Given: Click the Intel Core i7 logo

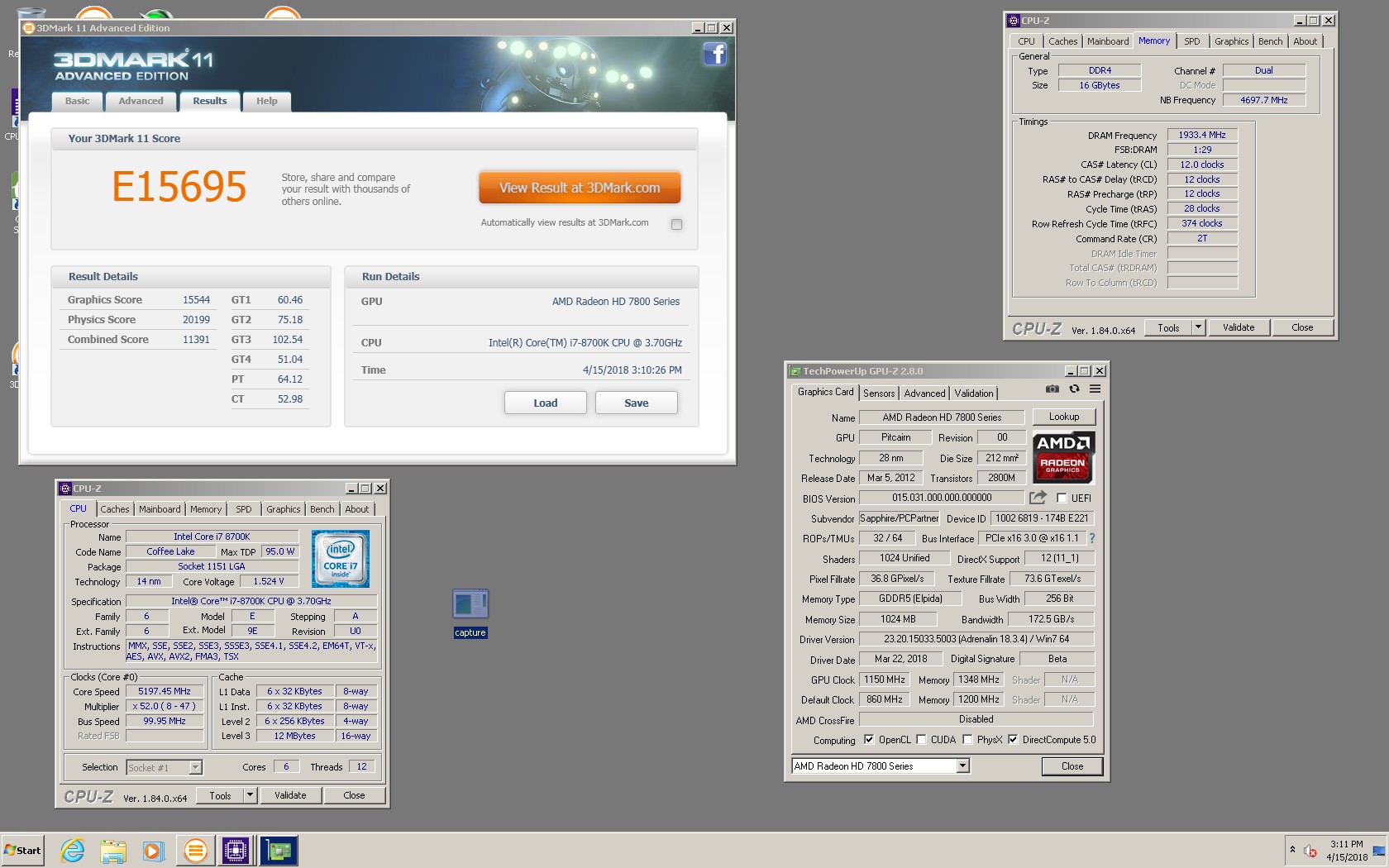Looking at the screenshot, I should 341,560.
